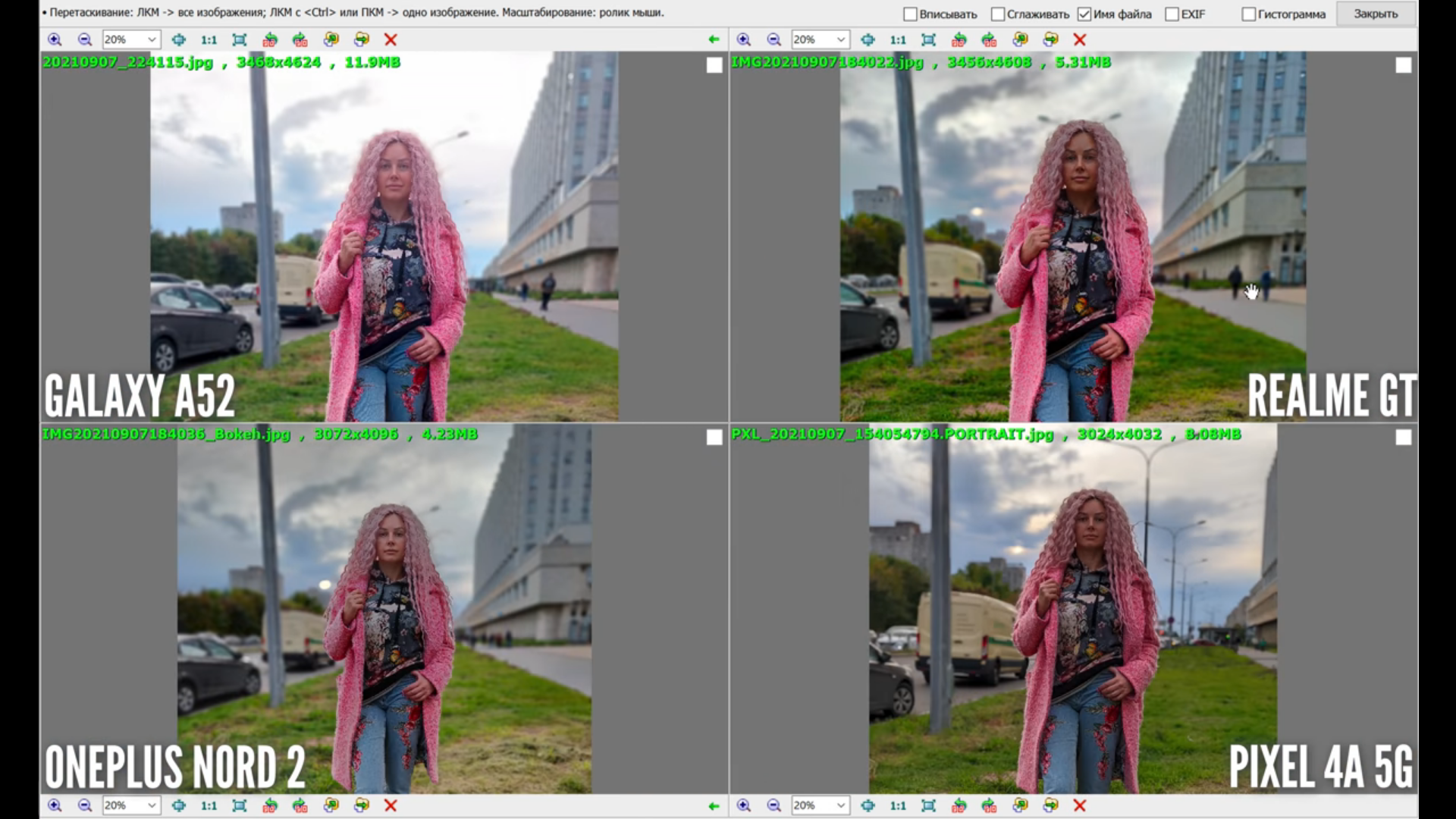Click green arrow in bottom-left toolbar
The width and height of the screenshot is (1456, 819).
pyautogui.click(x=714, y=805)
